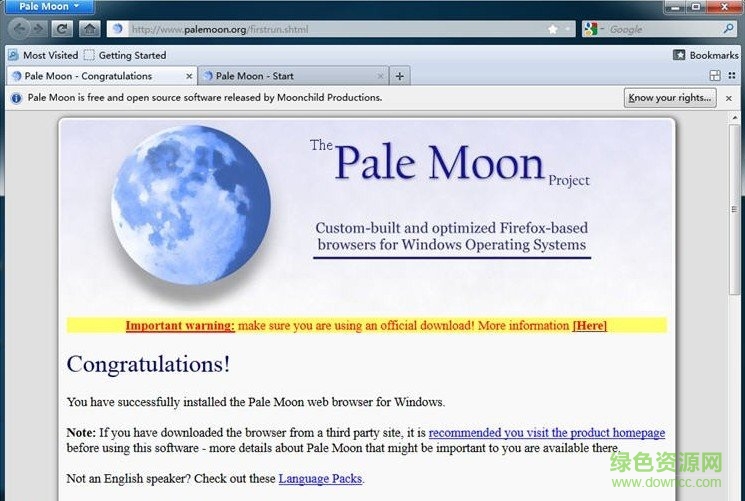Bookmark this page with the star icon
The height and width of the screenshot is (501, 745).
click(553, 29)
